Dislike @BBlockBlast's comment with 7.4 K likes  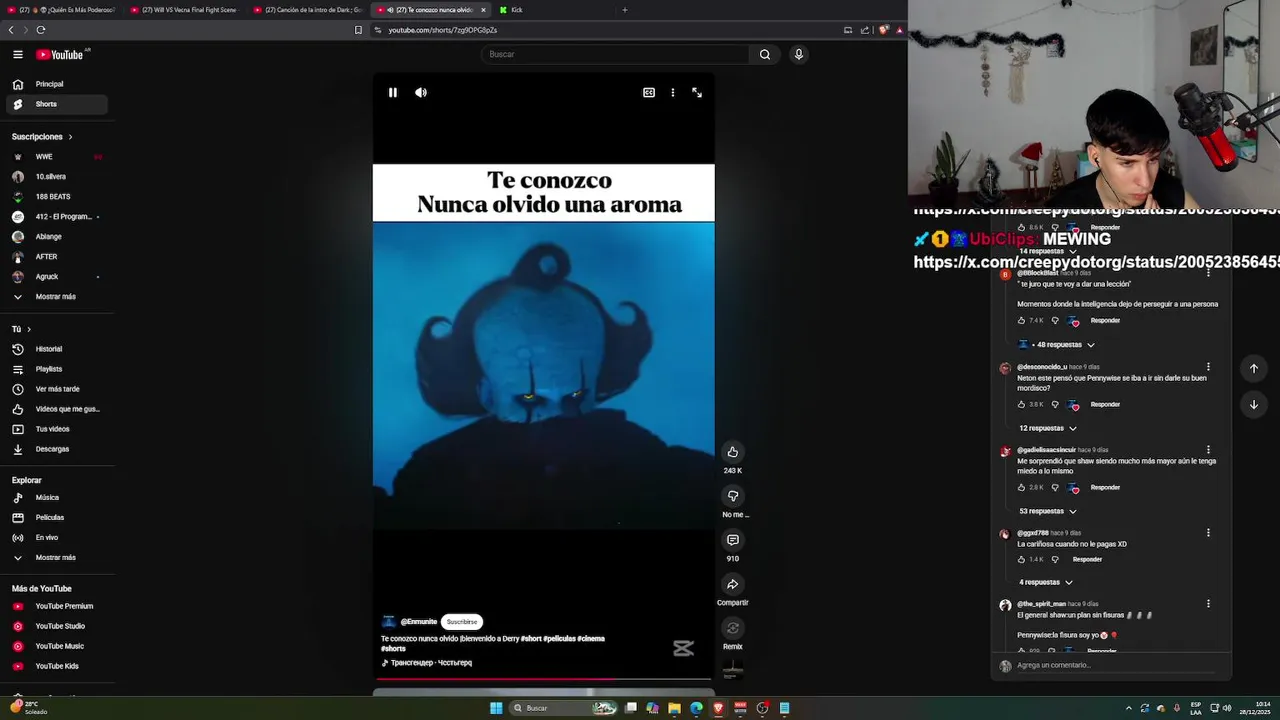(1055, 321)
